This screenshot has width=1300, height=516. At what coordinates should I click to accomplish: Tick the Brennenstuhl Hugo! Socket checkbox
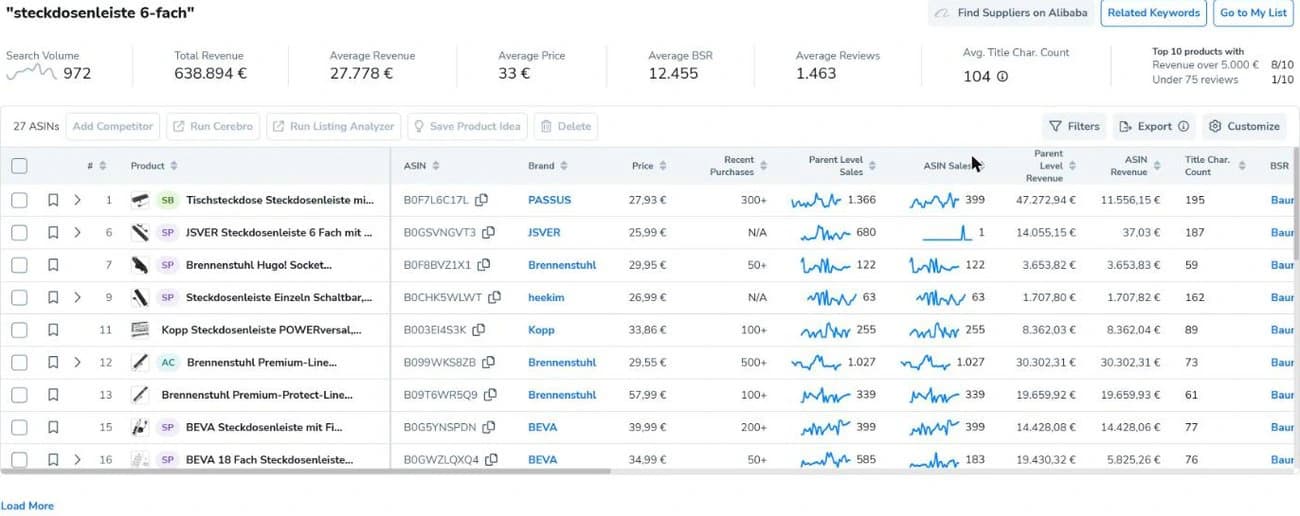click(x=20, y=265)
